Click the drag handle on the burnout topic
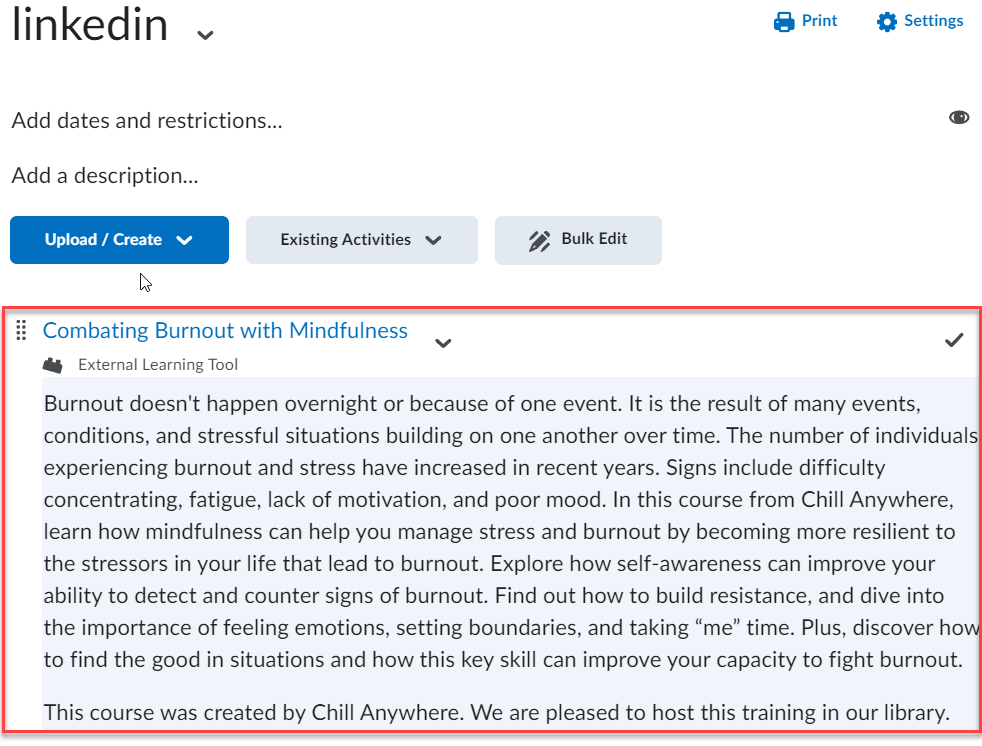This screenshot has height=746, width=982. tap(21, 330)
